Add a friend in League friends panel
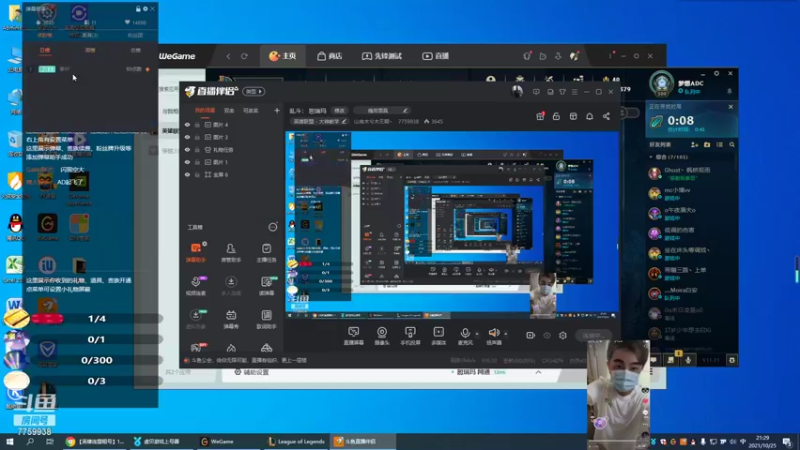The image size is (800, 450). coord(694,145)
